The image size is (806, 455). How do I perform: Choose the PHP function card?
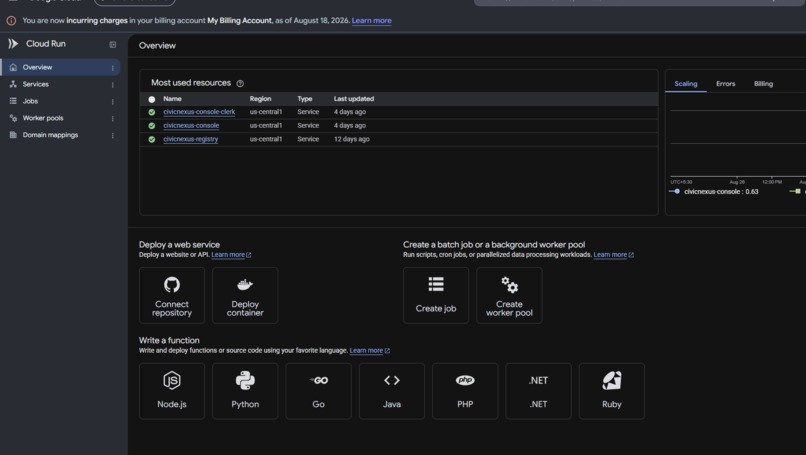tap(465, 391)
